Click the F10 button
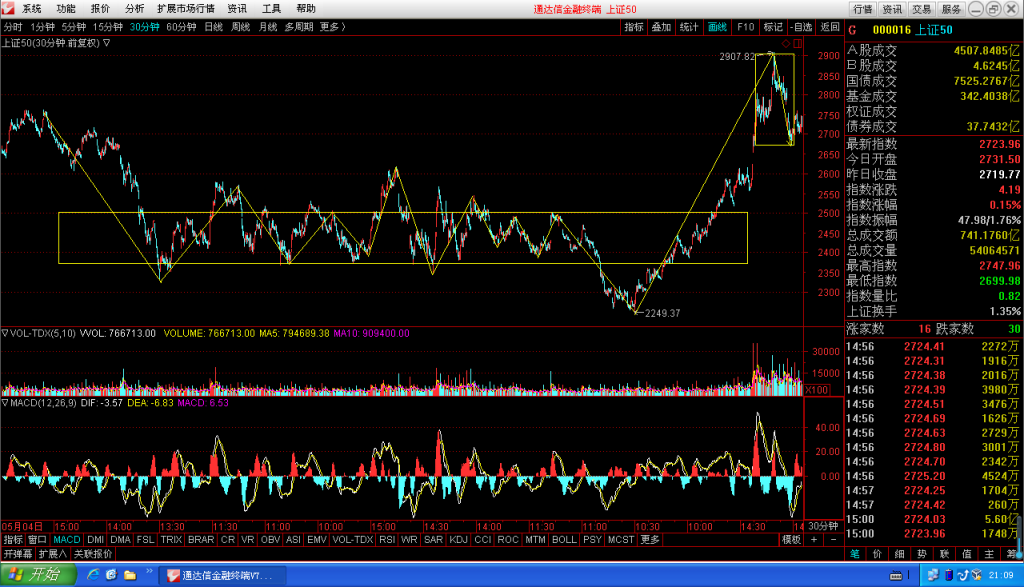 (745, 27)
